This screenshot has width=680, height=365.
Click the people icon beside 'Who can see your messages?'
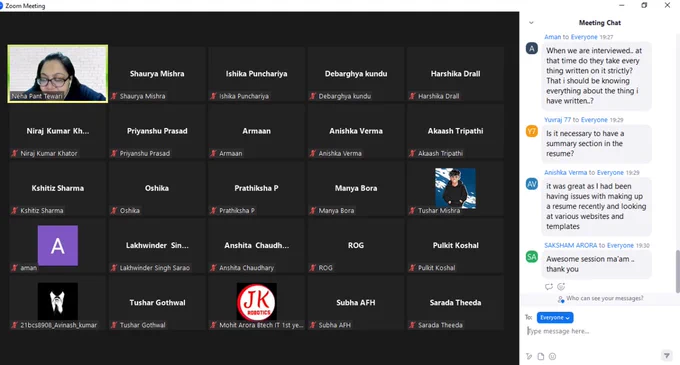[x=561, y=299]
